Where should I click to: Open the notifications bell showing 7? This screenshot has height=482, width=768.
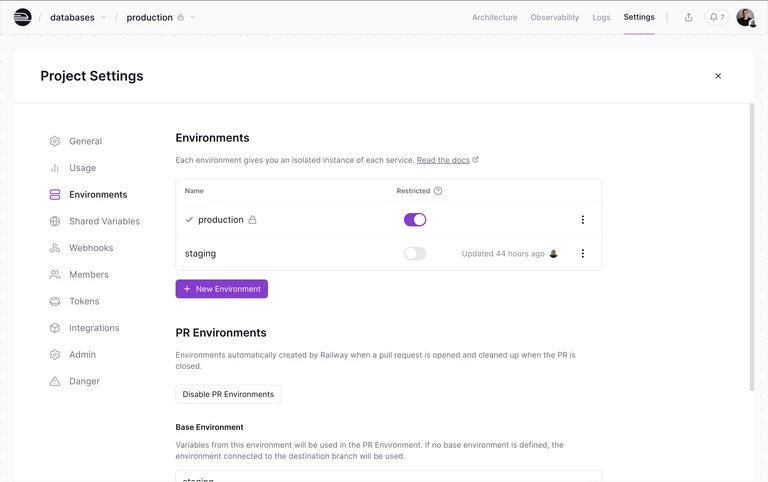[x=717, y=17]
